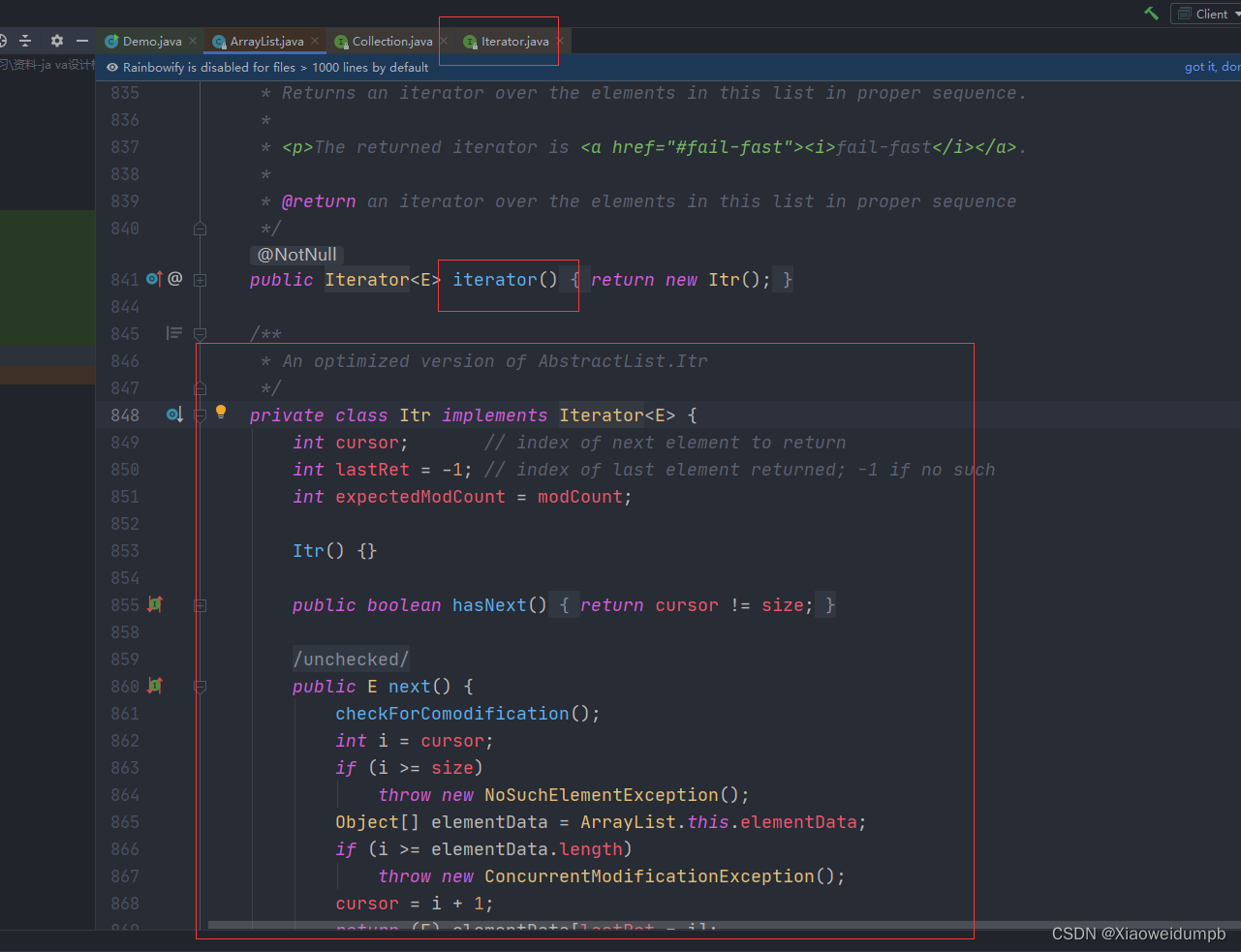Click the overriding method icon on line 841
Image resolution: width=1241 pixels, height=952 pixels.
(154, 279)
